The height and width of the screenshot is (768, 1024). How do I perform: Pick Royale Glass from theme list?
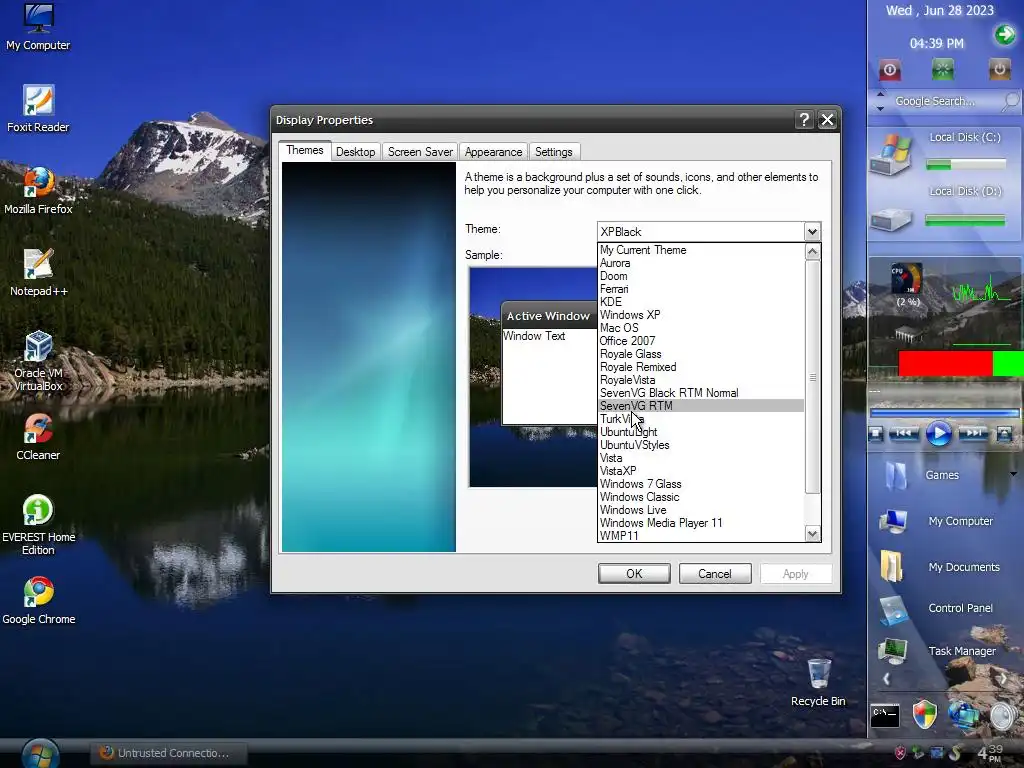coord(701,354)
